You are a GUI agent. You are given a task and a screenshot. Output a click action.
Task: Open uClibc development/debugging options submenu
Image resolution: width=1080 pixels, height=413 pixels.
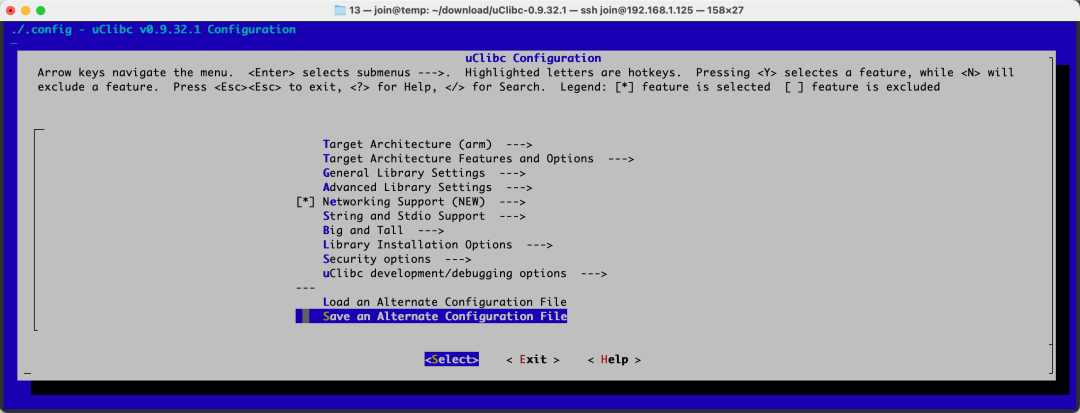coord(464,274)
